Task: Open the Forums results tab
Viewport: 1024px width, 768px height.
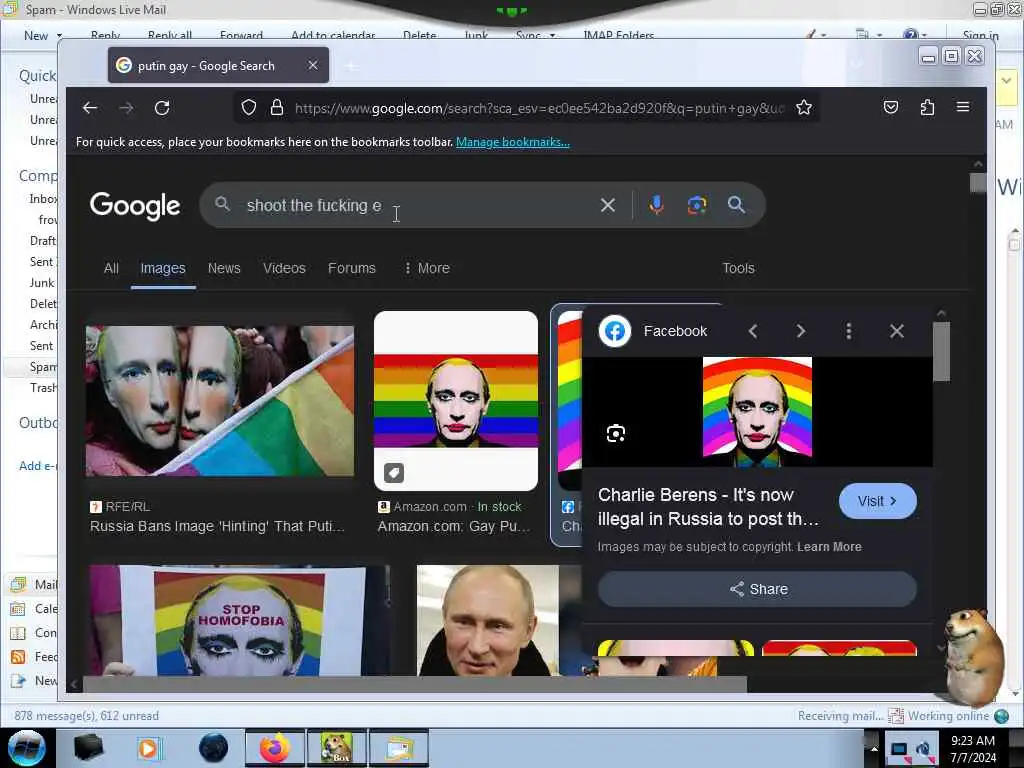Action: 351,268
